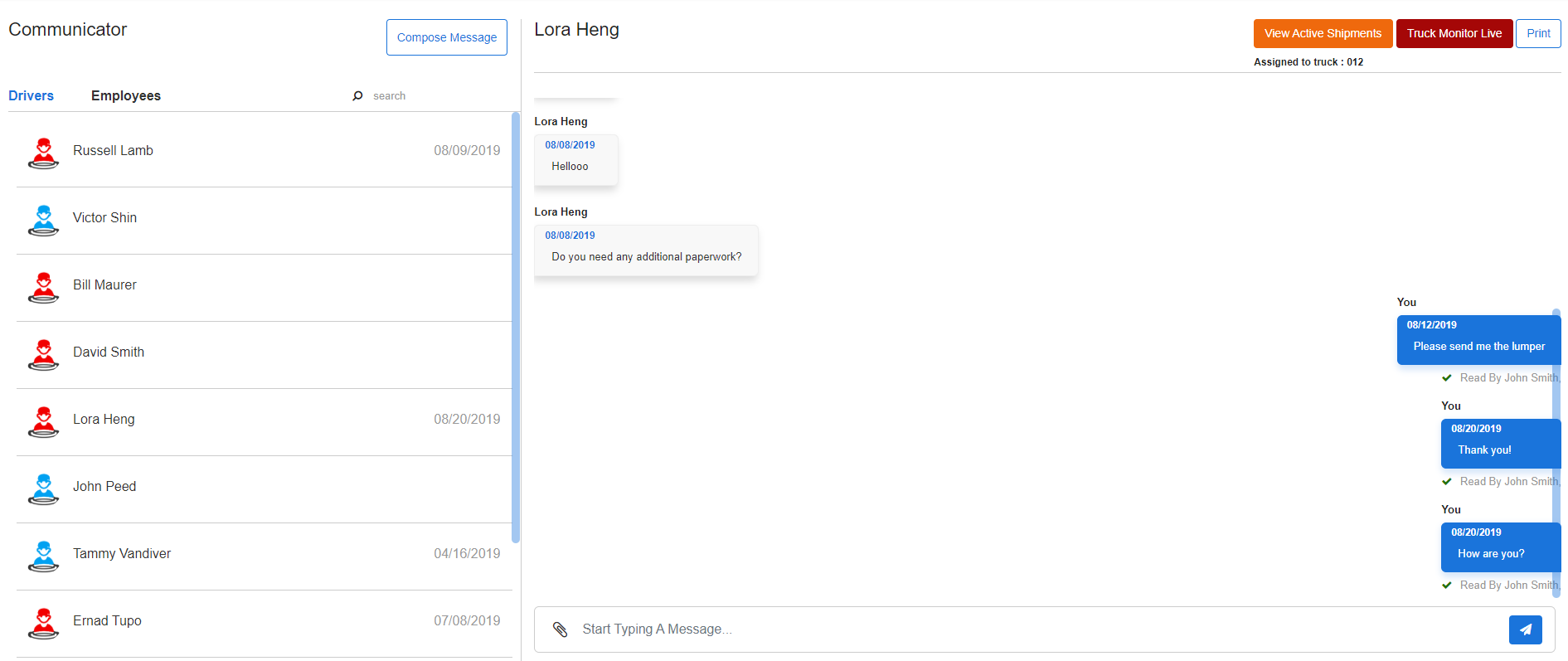
Task: Click Victor Shin's blue driver avatar
Action: (x=43, y=220)
